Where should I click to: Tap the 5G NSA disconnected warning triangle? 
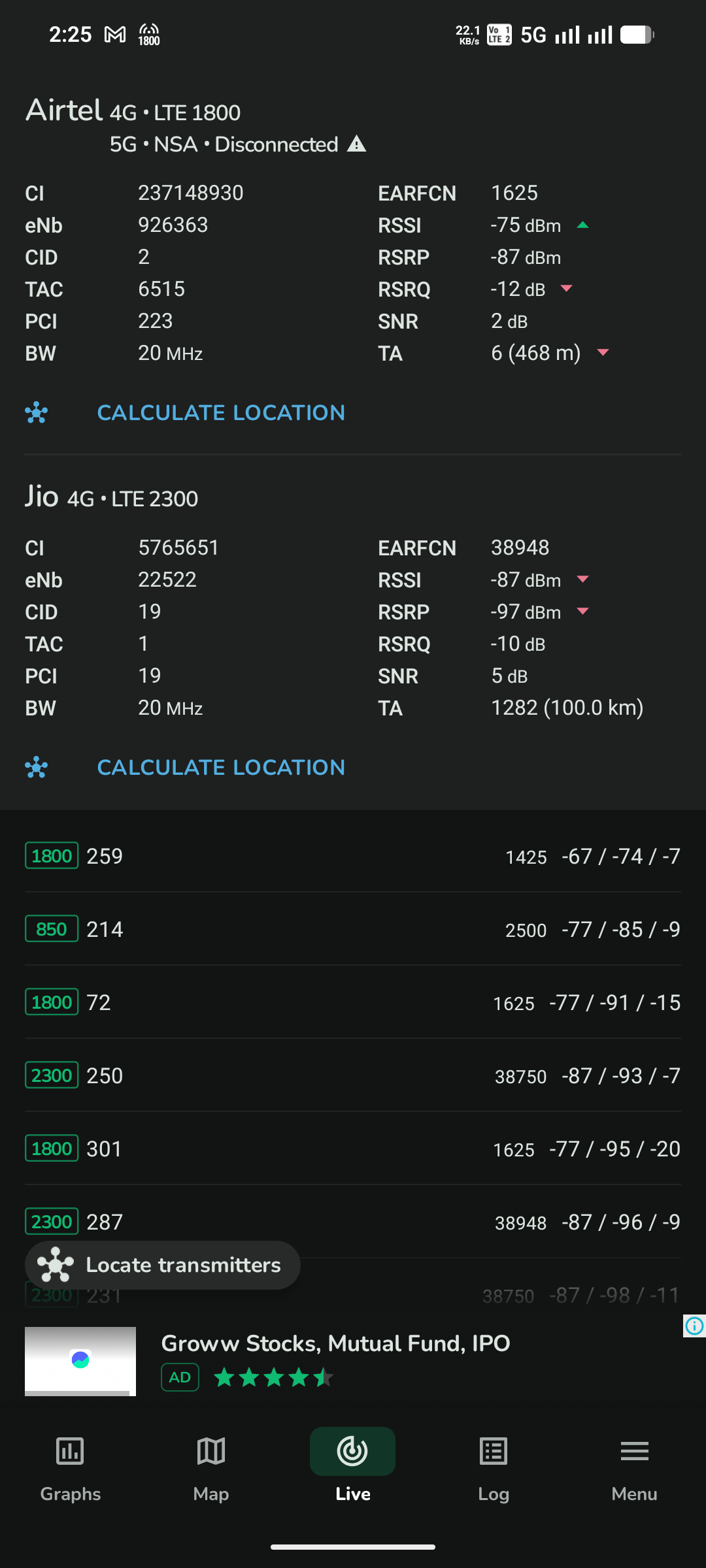point(356,144)
